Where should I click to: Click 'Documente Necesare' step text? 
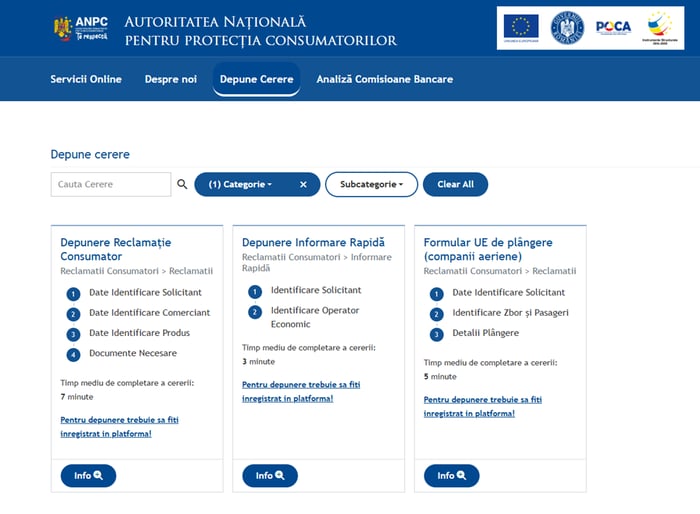pos(133,353)
